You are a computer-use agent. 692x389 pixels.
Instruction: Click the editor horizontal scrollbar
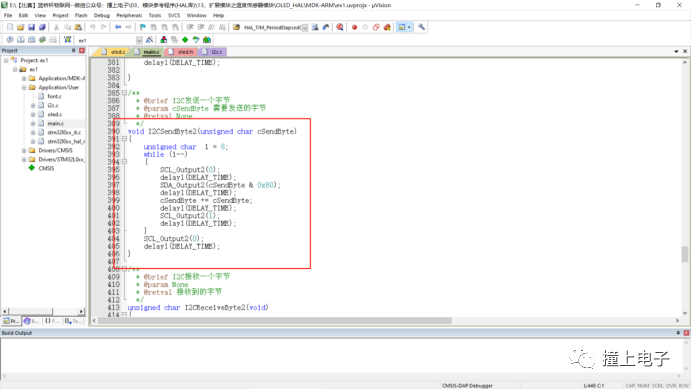tap(275, 321)
